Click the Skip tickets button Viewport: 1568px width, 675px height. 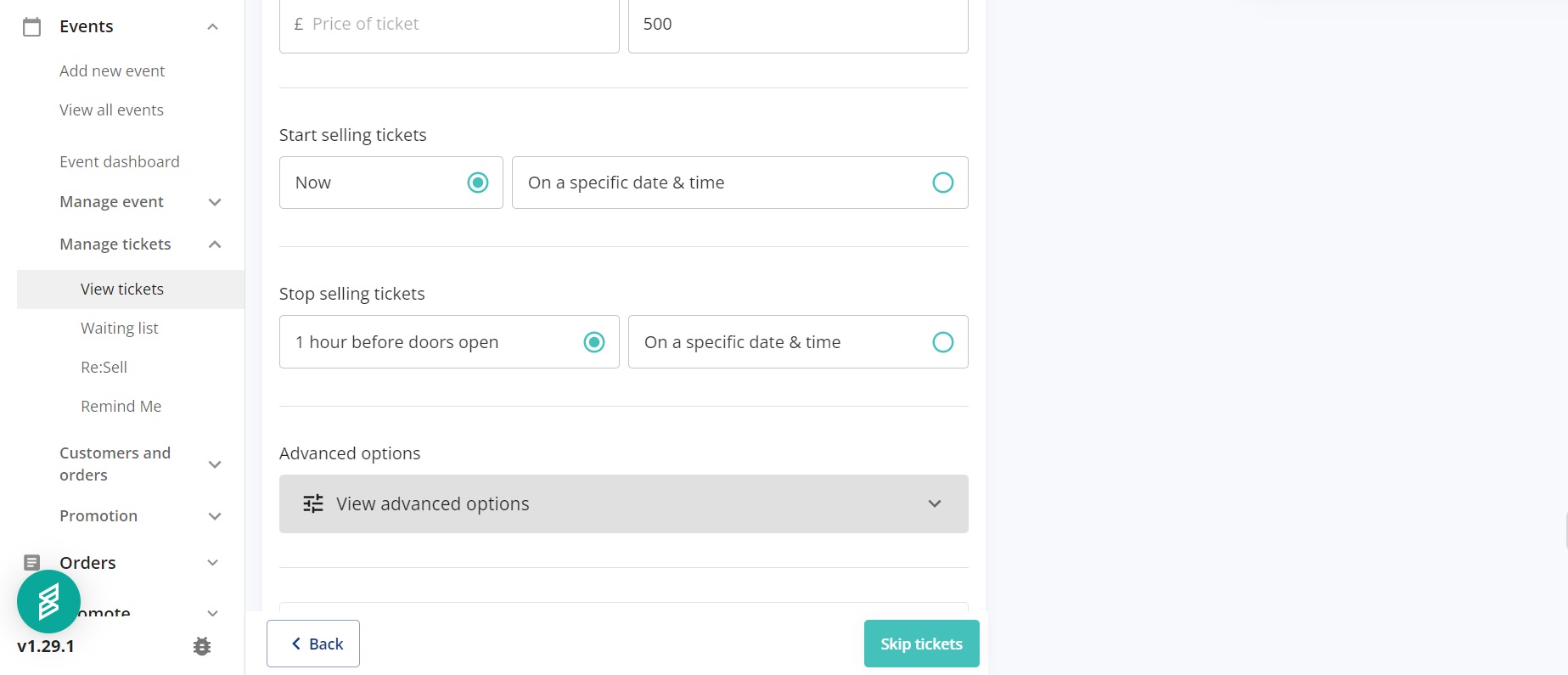point(921,644)
